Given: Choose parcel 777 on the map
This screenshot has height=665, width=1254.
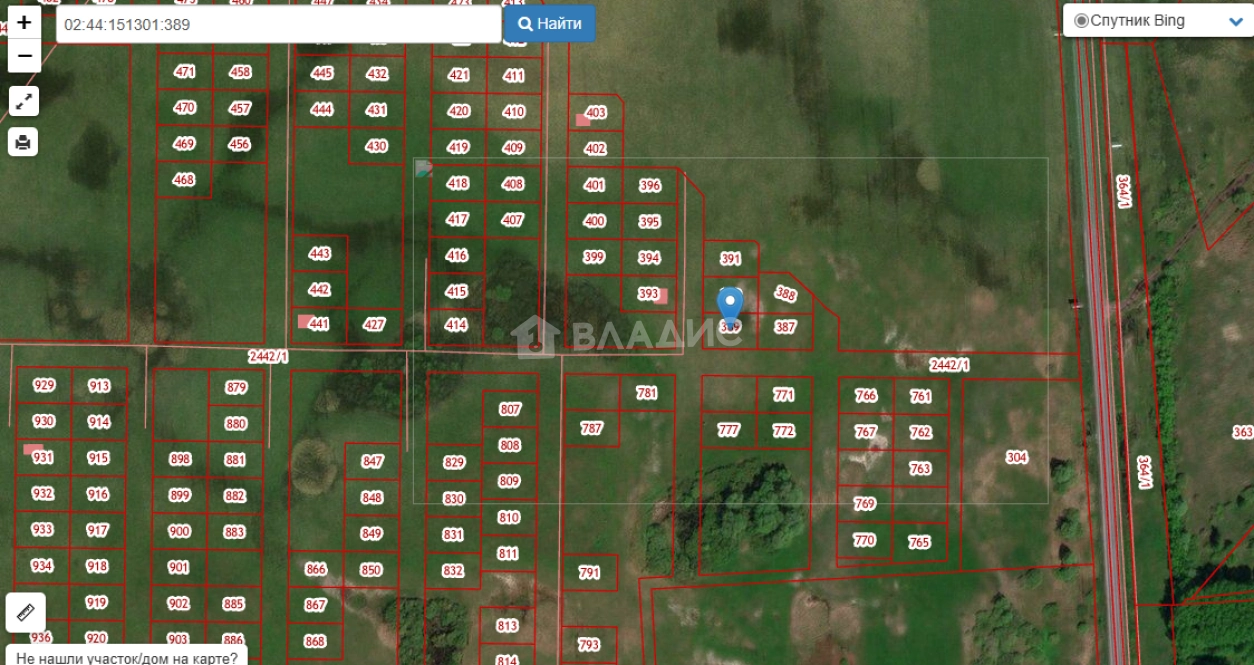Looking at the screenshot, I should click(x=729, y=430).
